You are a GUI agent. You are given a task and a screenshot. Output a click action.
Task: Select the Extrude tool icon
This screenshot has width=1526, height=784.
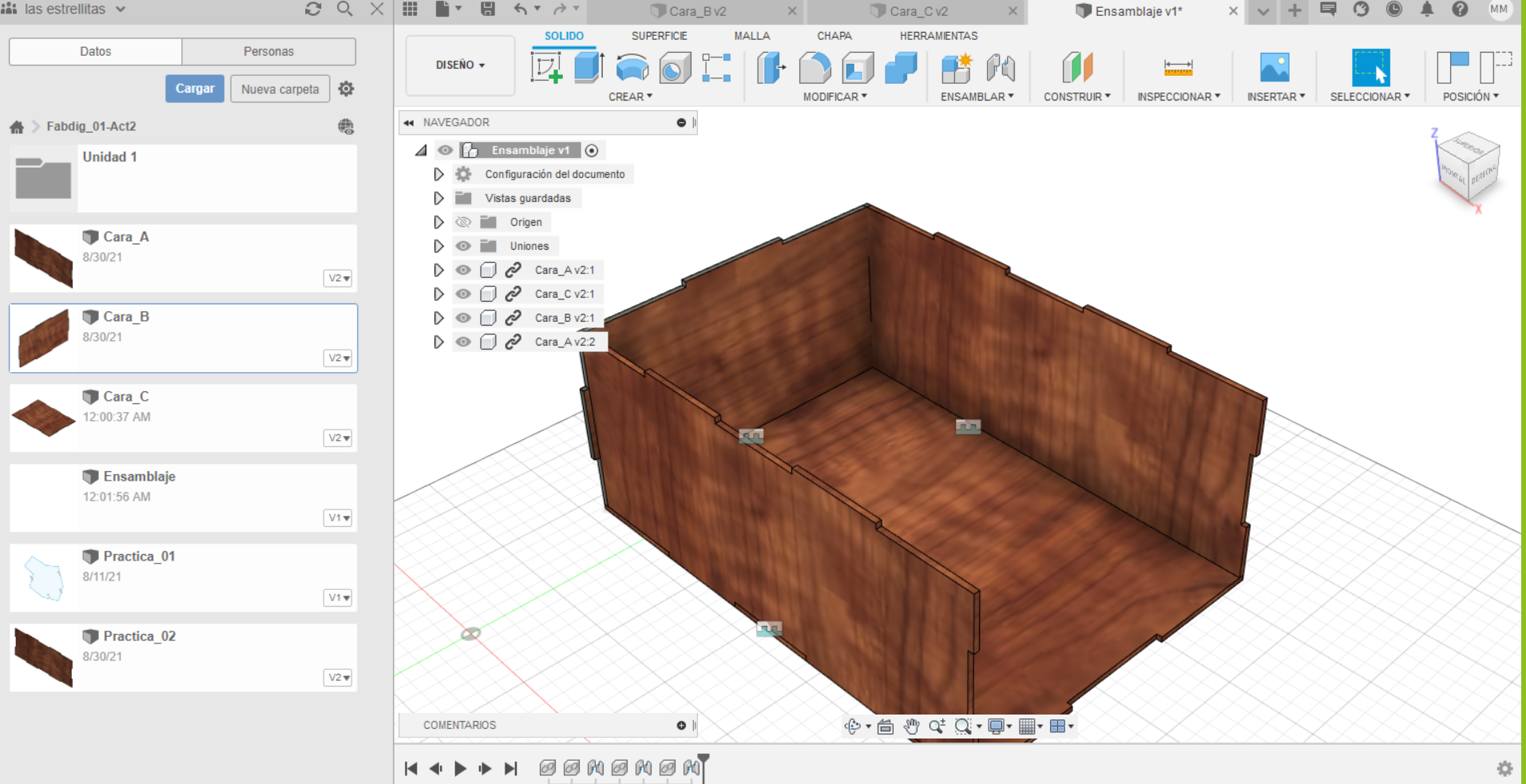589,67
